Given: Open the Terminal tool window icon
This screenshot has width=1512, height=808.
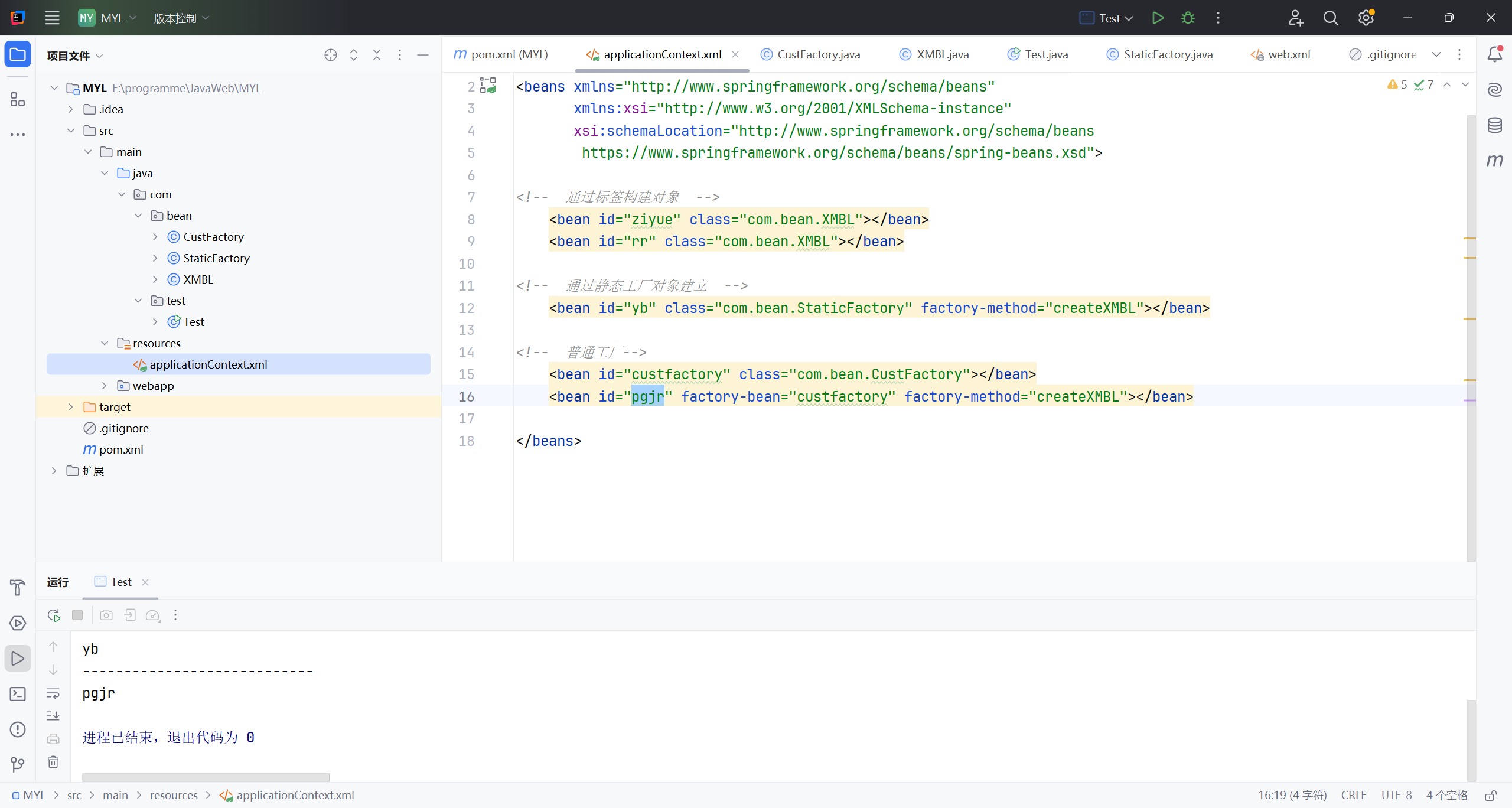Looking at the screenshot, I should point(18,694).
